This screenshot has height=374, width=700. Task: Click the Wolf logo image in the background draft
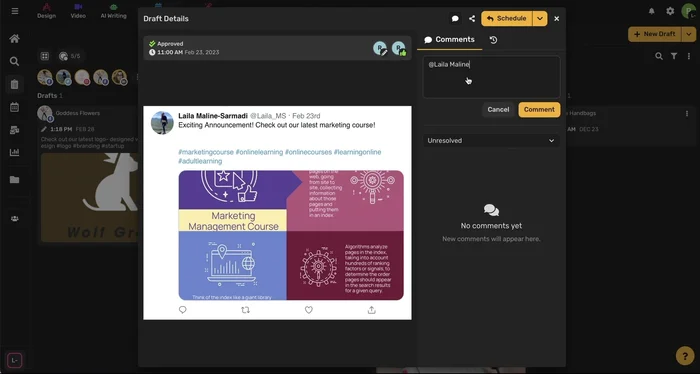tap(89, 197)
